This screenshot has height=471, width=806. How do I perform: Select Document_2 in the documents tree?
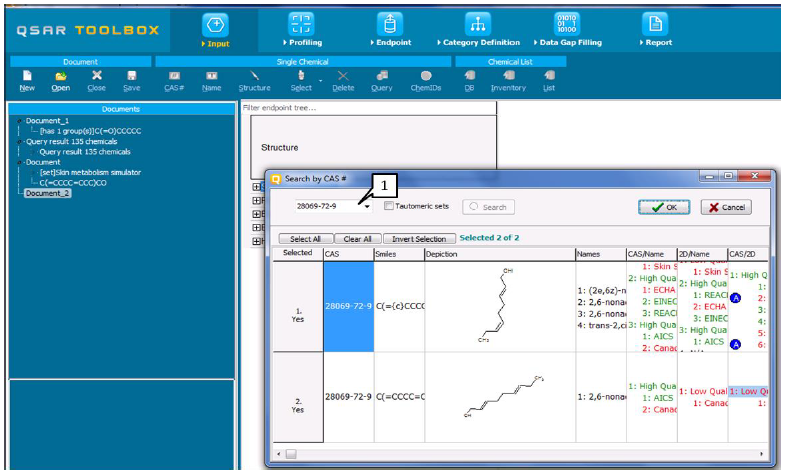[47, 193]
